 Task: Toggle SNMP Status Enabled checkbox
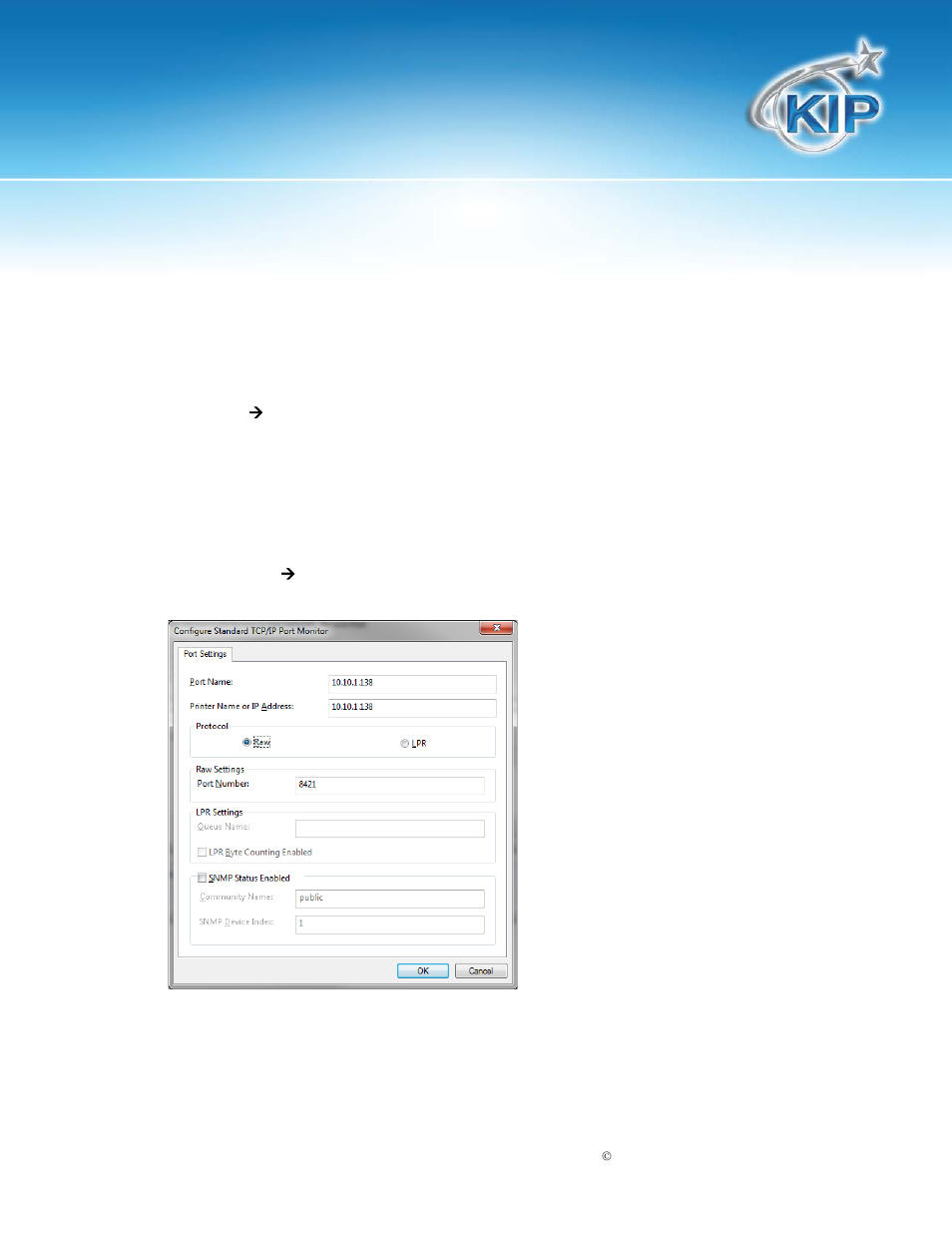click(202, 879)
